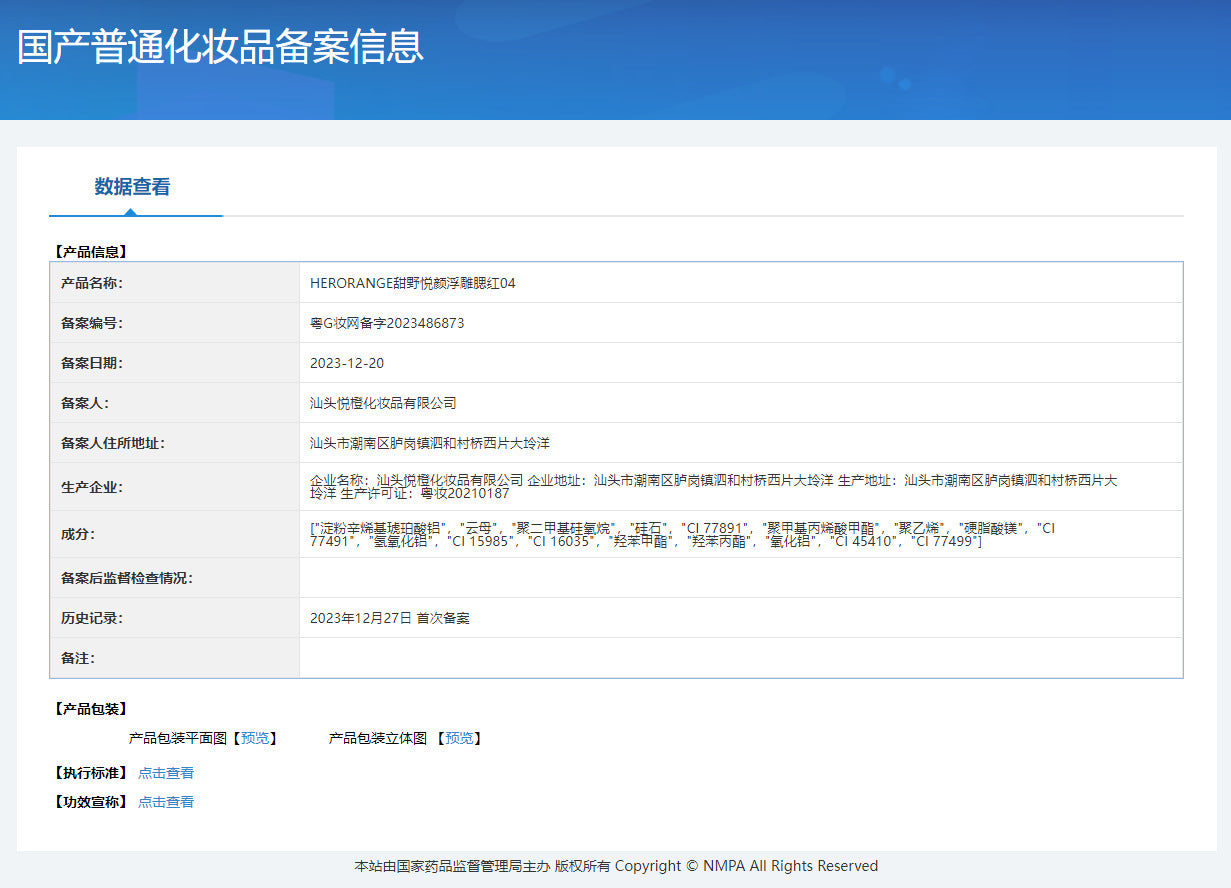
Task: Click 点击查看 next to 功效宣称
Action: [x=166, y=802]
